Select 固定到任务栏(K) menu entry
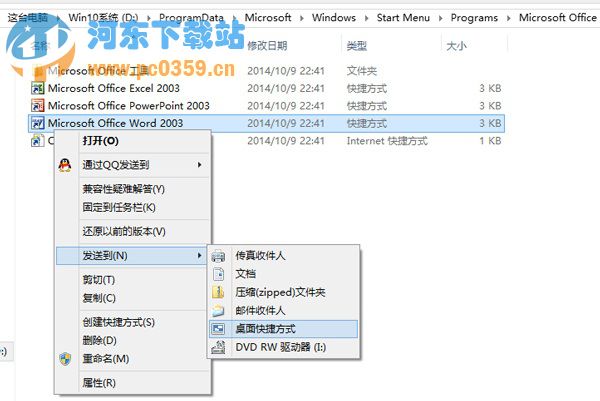 (119, 207)
